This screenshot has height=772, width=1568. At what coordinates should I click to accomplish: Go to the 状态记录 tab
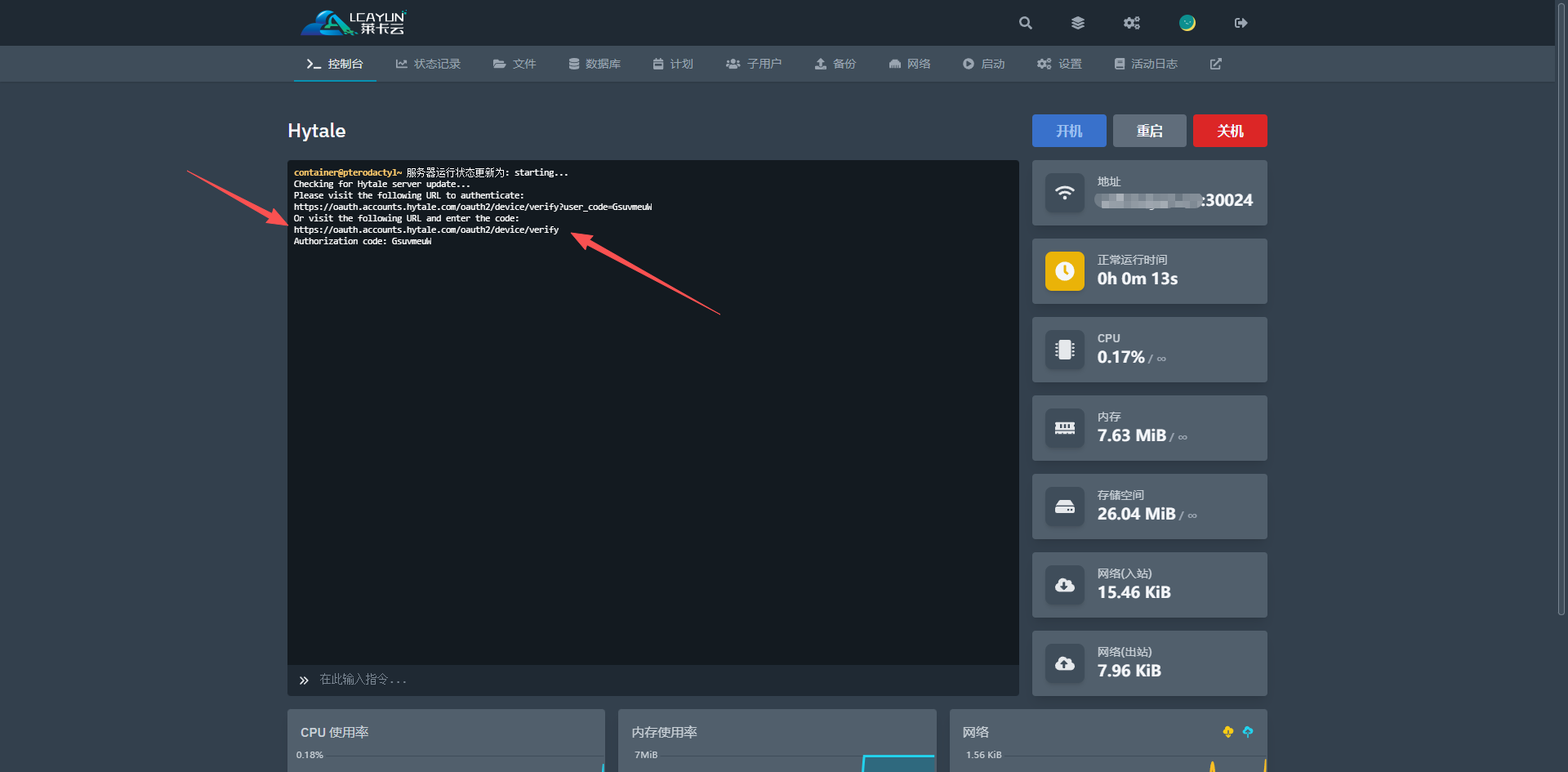point(428,64)
